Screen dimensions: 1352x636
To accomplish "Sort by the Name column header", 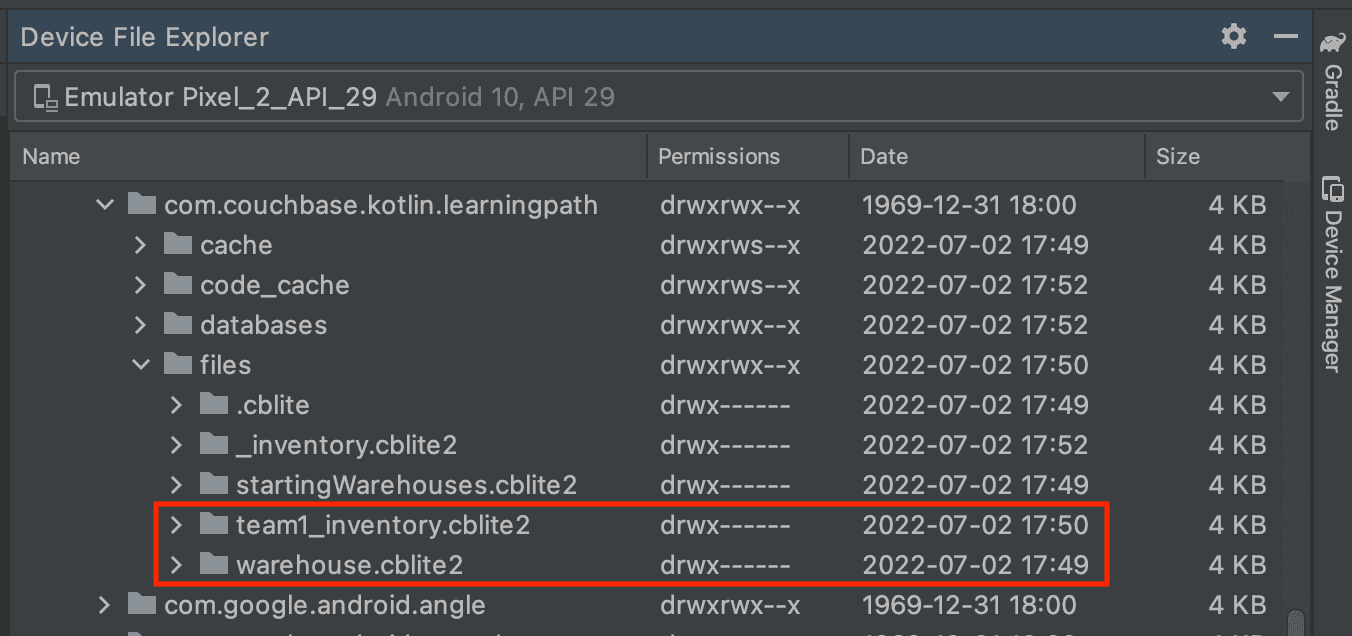I will [x=329, y=156].
